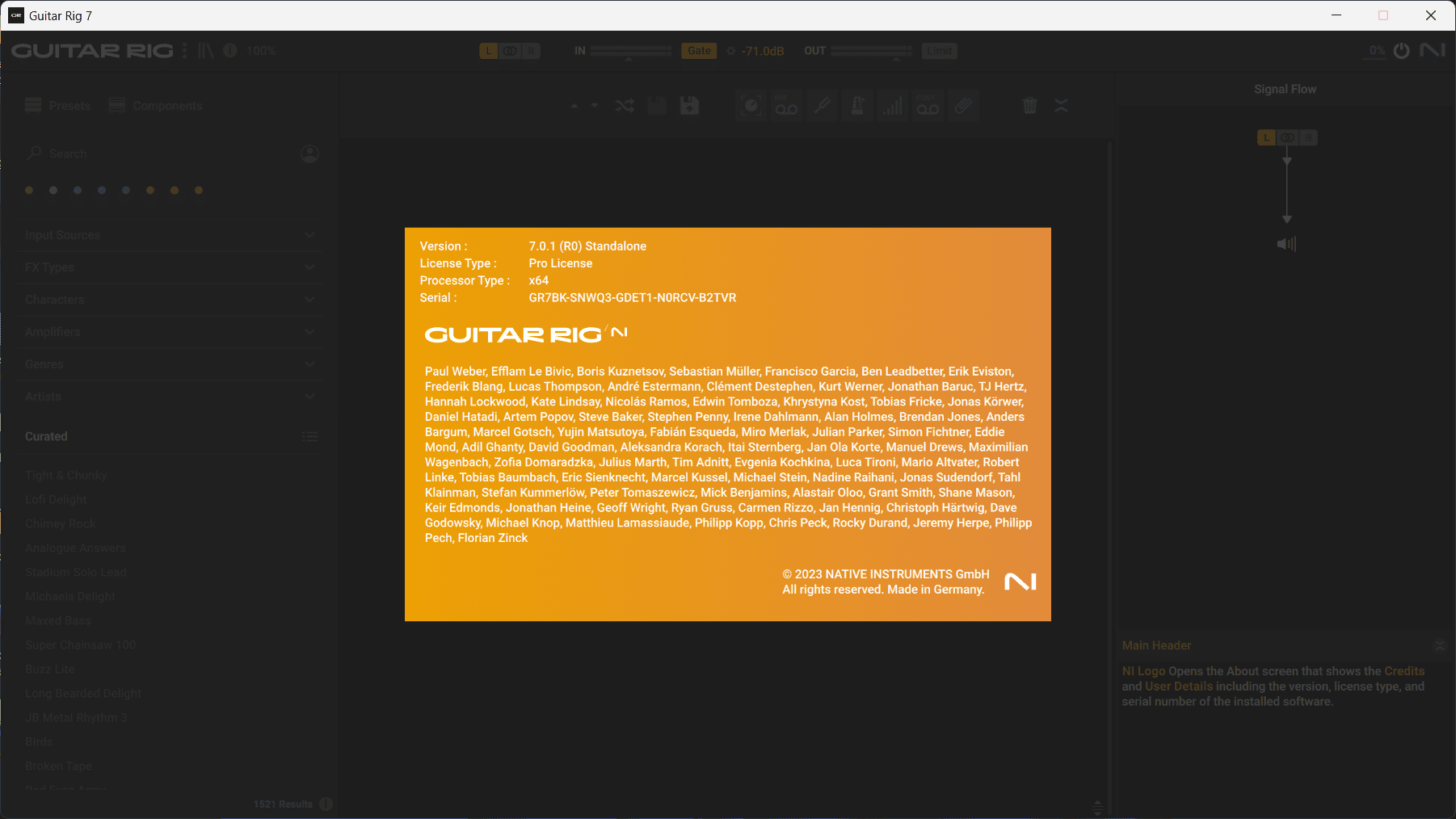
Task: Toggle the Metronome tool icon
Action: click(857, 106)
